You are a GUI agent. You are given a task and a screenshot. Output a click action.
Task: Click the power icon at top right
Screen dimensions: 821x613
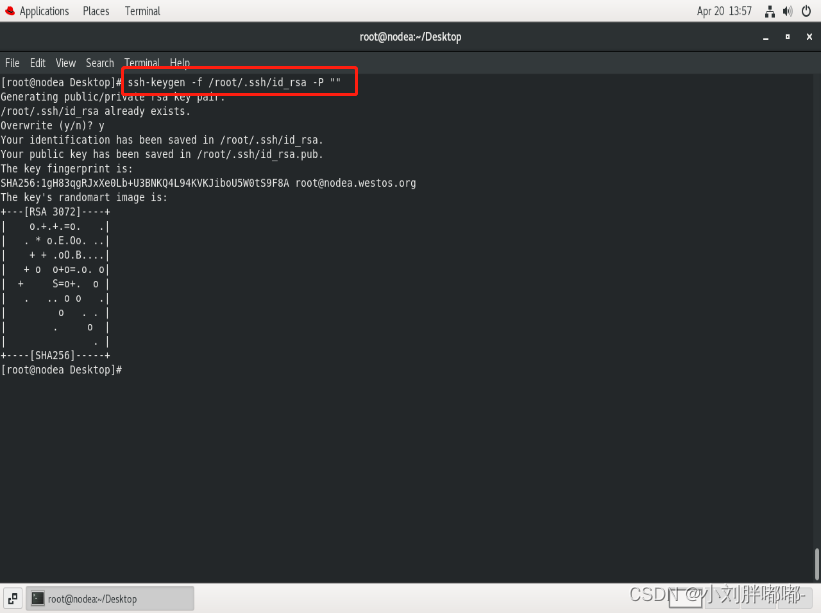[806, 11]
